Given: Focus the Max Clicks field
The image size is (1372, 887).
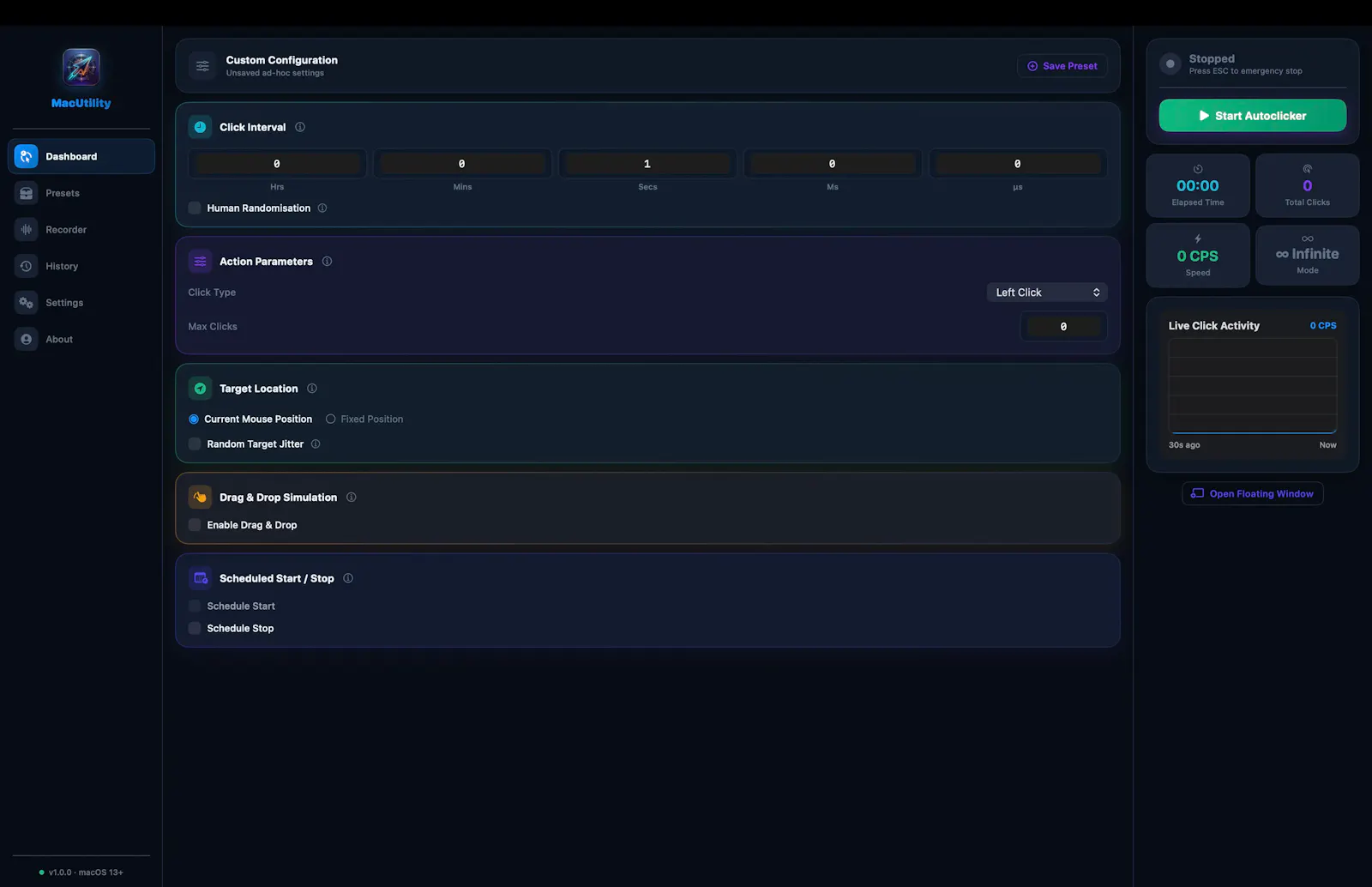Looking at the screenshot, I should coord(1063,327).
